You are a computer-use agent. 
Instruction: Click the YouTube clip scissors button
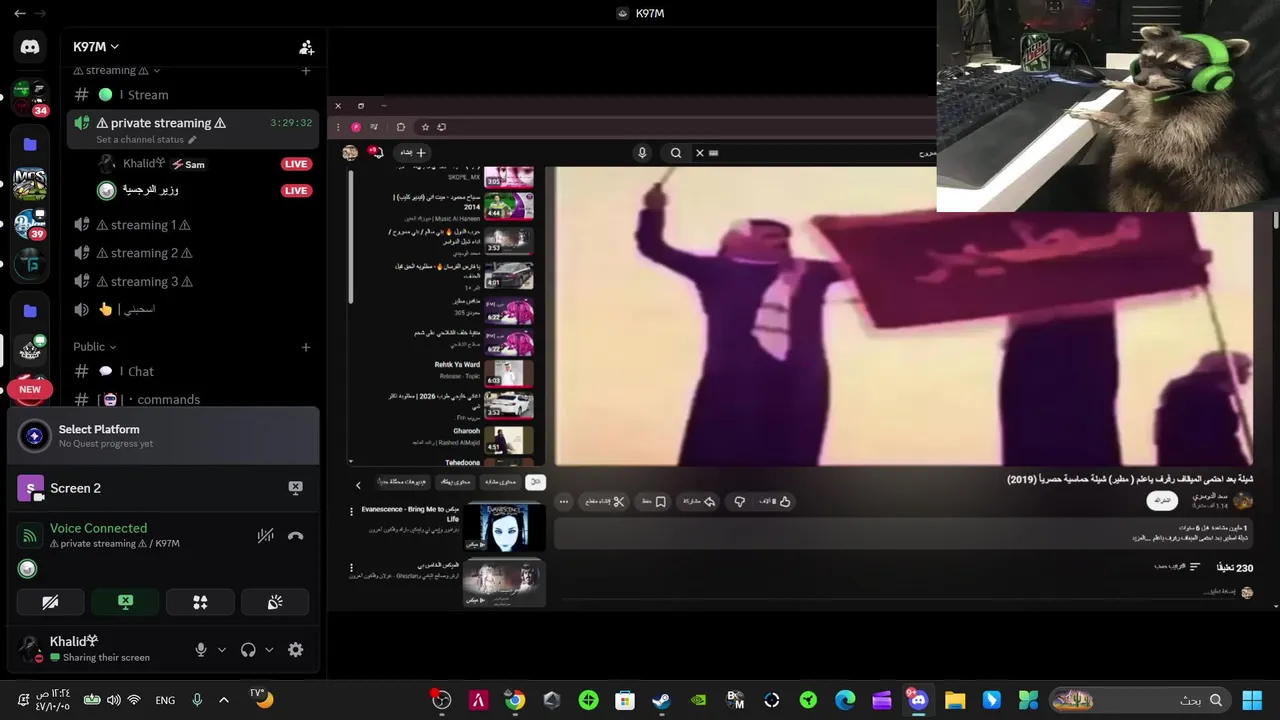606,502
